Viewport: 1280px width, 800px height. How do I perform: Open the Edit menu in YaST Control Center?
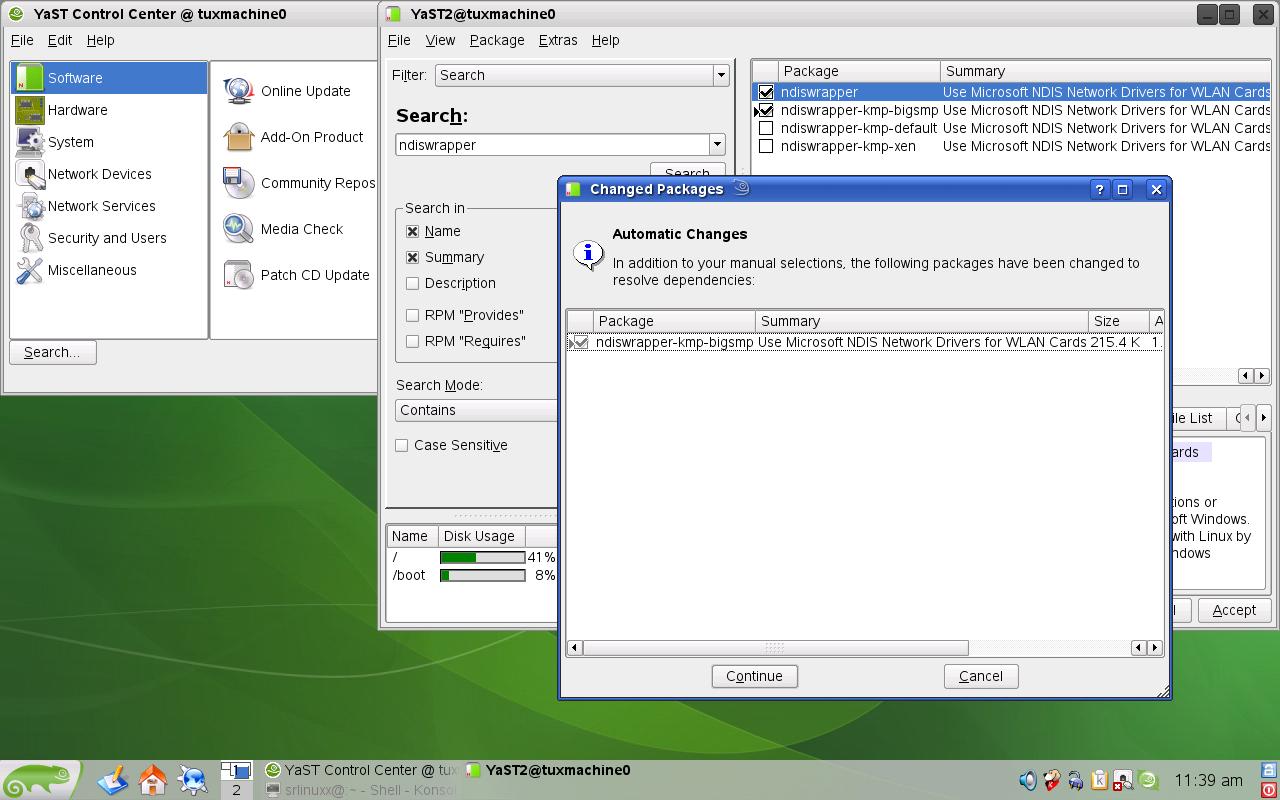coord(60,40)
